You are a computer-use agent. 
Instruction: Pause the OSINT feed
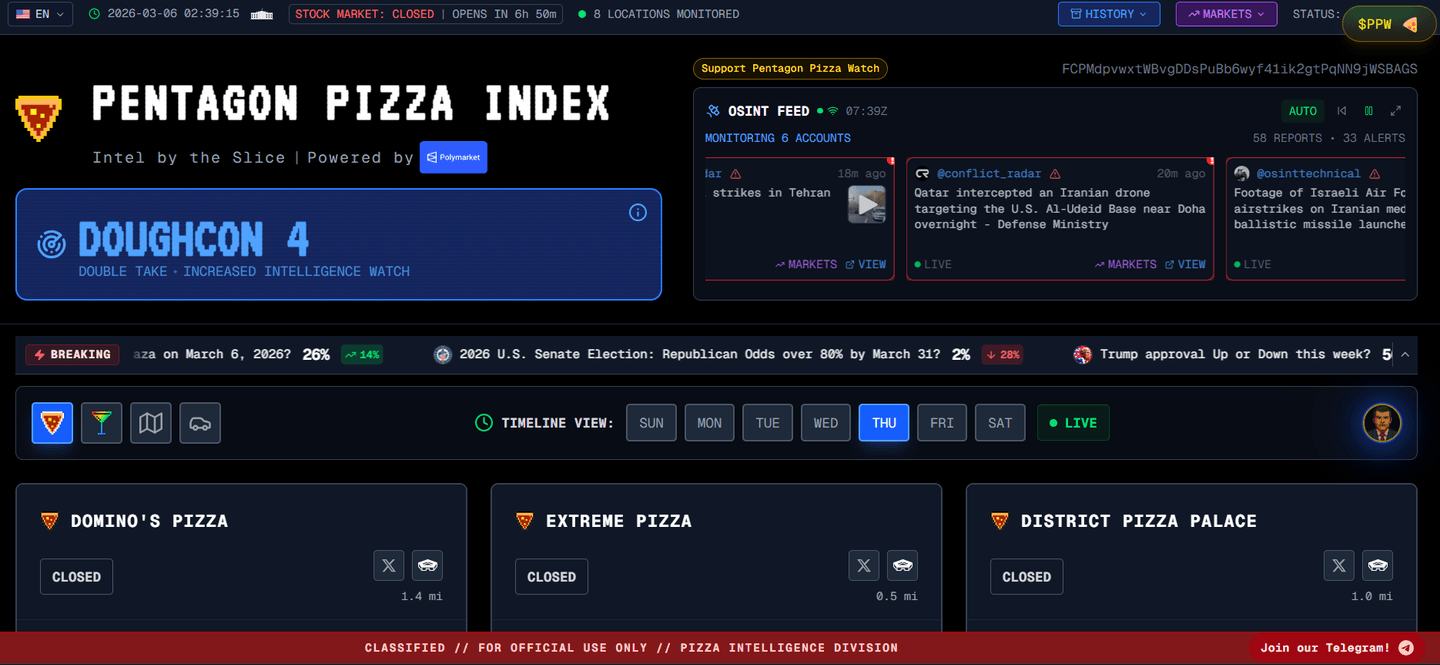[x=1369, y=111]
